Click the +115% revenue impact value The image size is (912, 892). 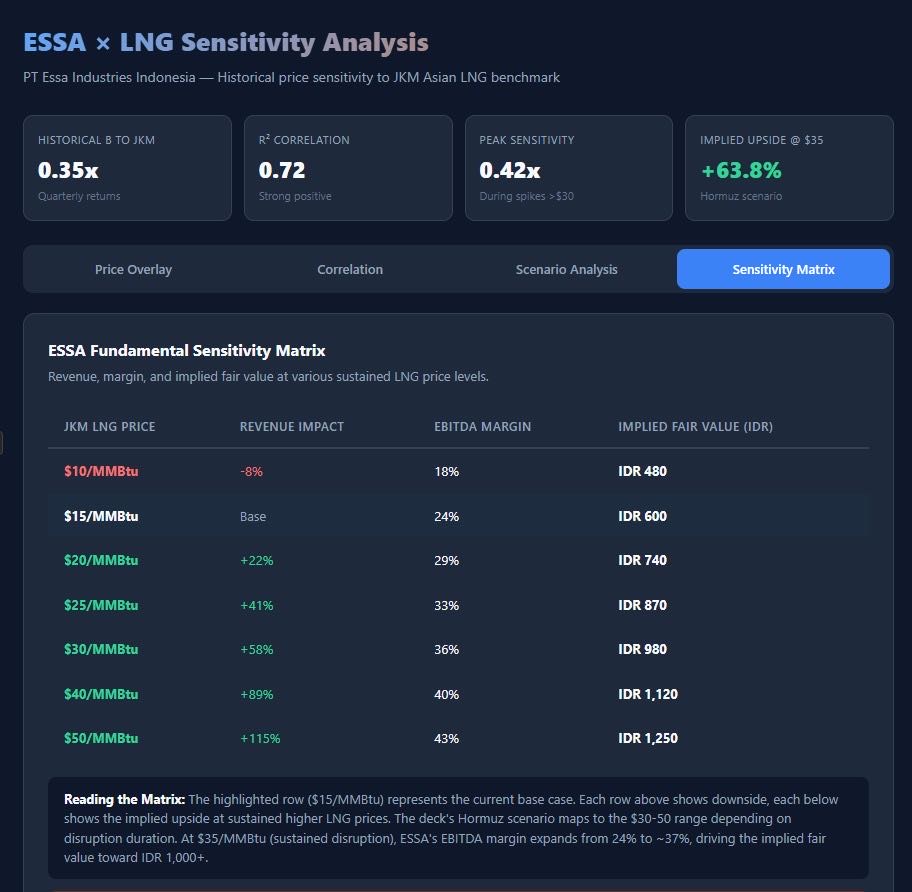click(x=260, y=738)
